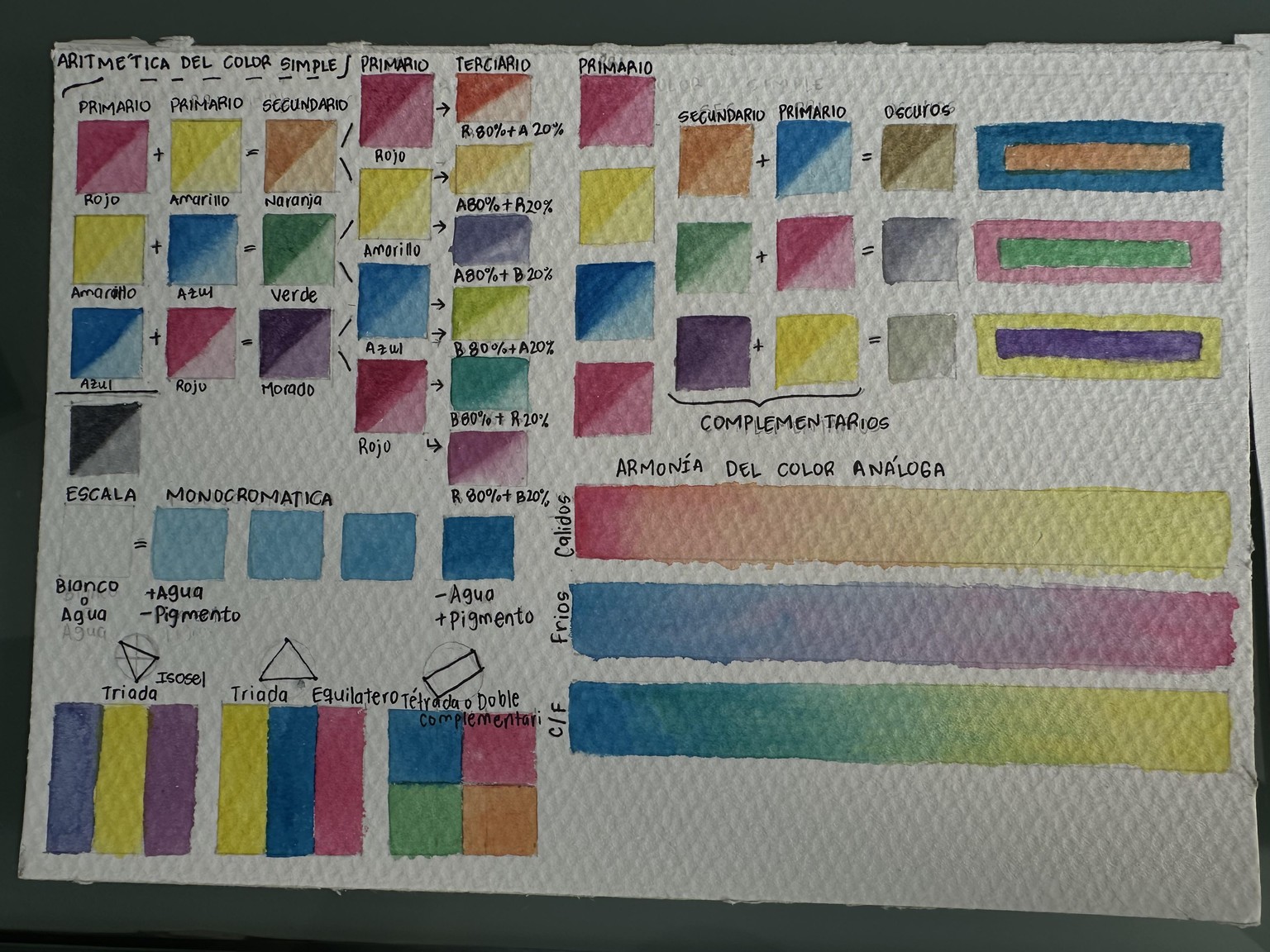
Task: Pick the red-orange tertiary swatch under TERCIARIO
Action: pyautogui.click(x=493, y=98)
